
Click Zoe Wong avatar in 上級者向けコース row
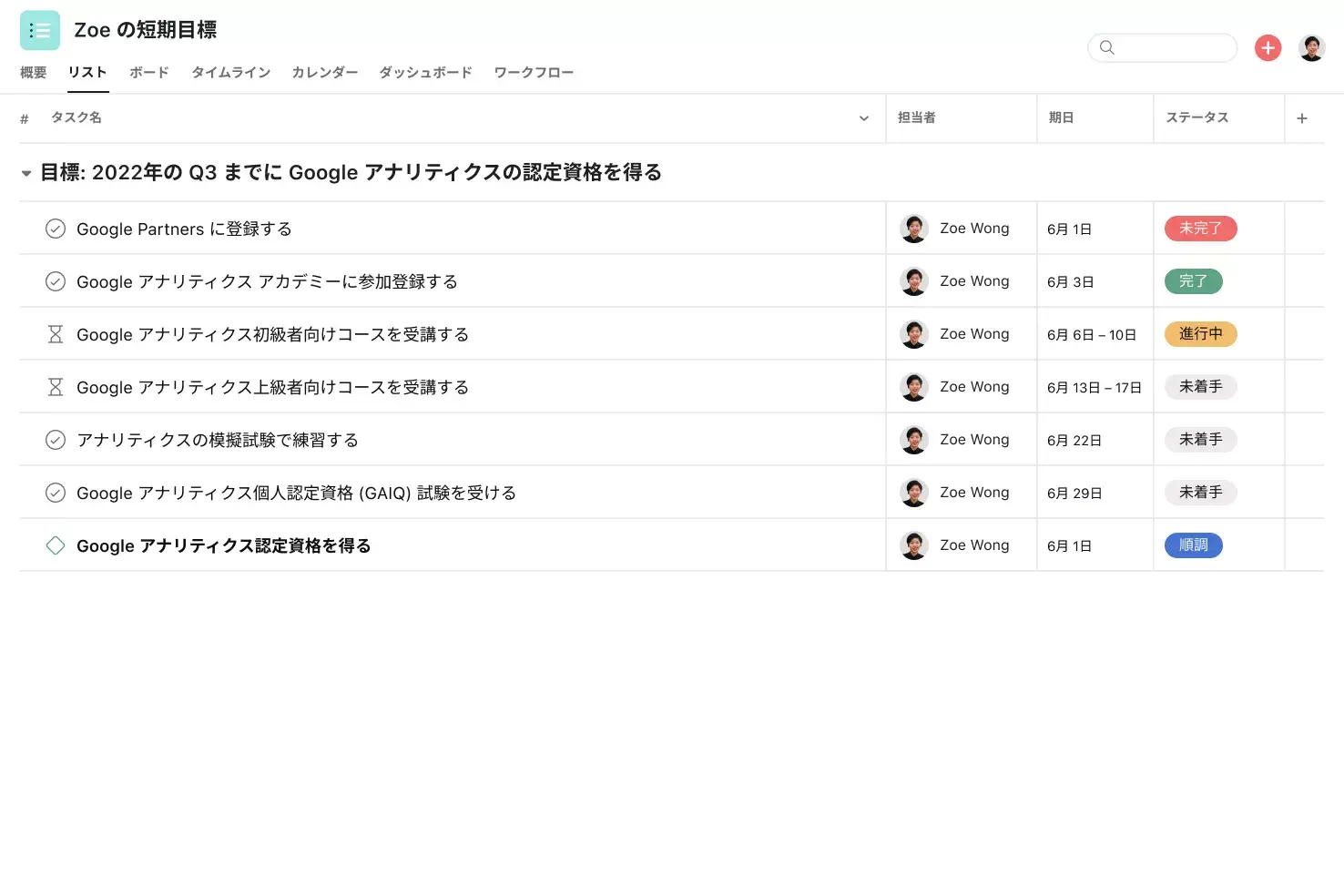tap(914, 387)
